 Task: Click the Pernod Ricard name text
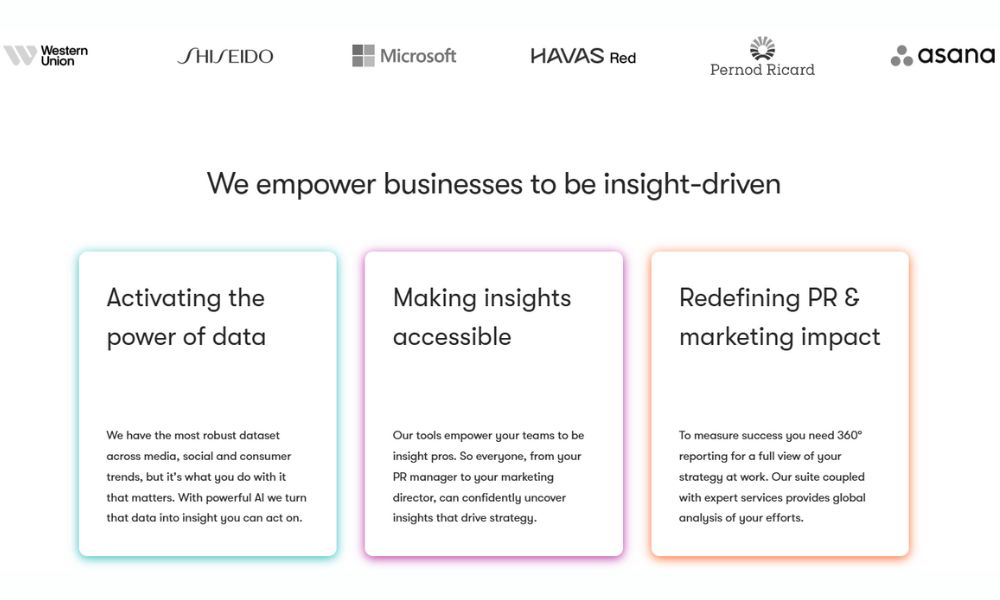(762, 70)
